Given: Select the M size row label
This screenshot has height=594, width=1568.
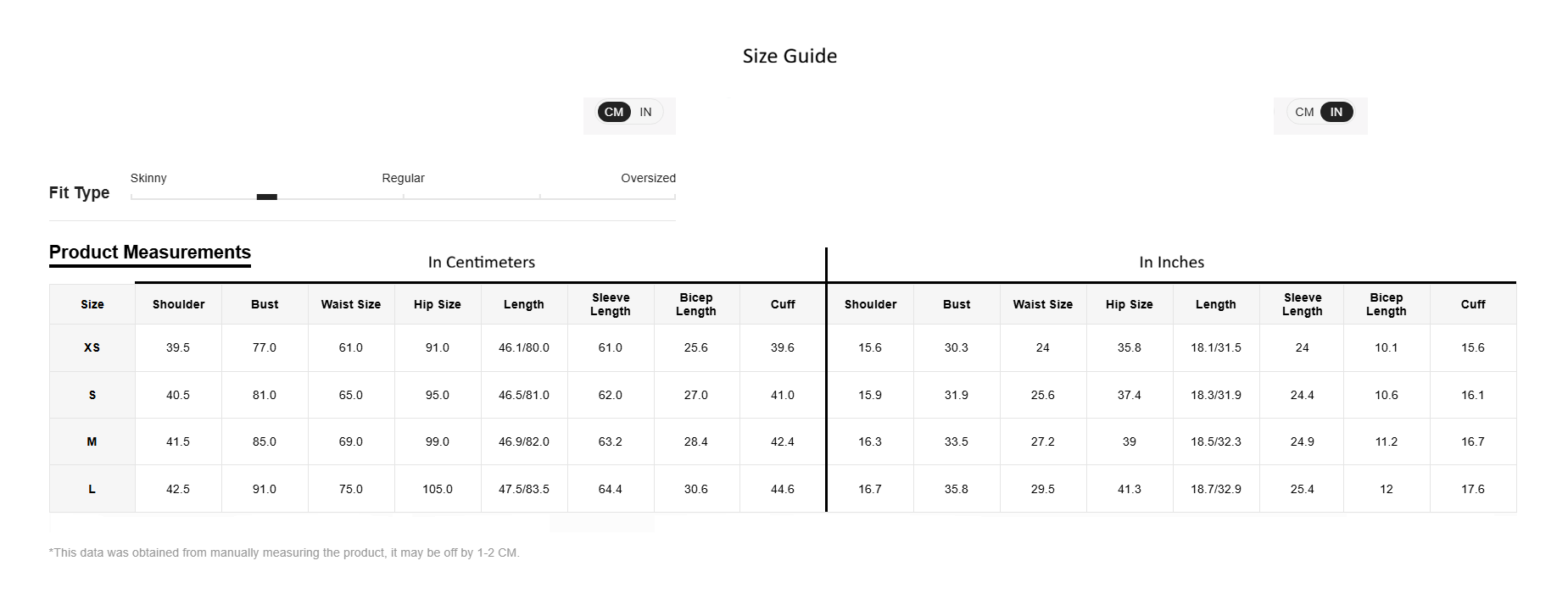Looking at the screenshot, I should point(92,441).
